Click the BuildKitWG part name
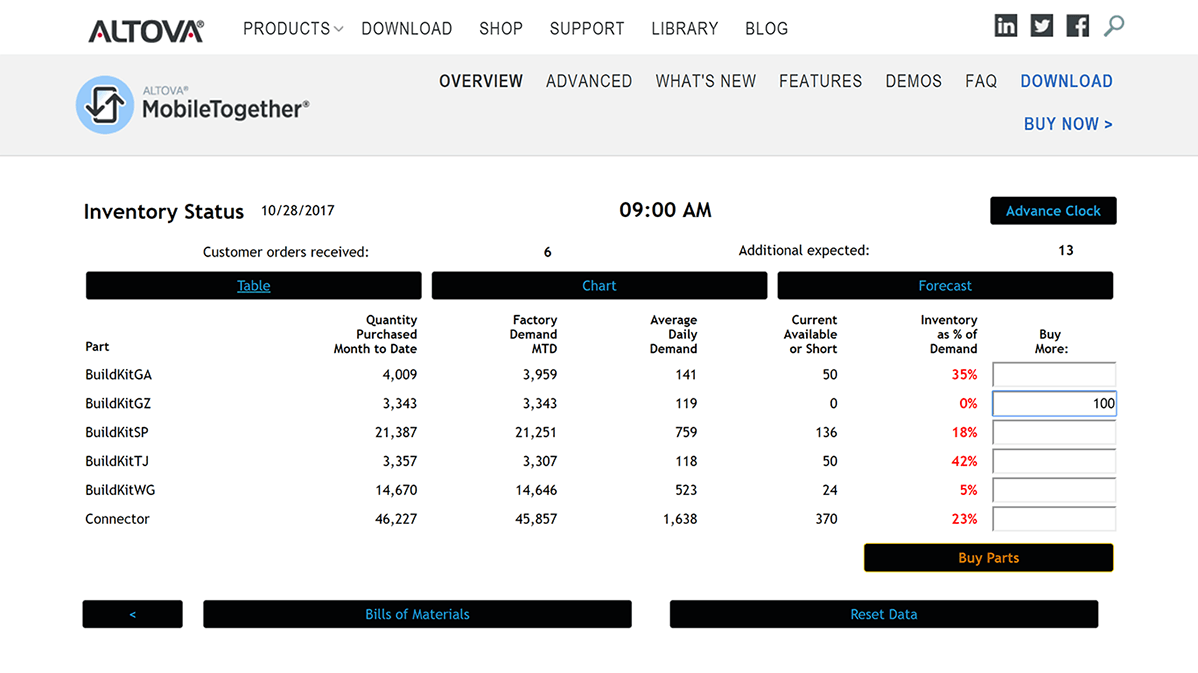1198x673 pixels. pyautogui.click(x=120, y=490)
